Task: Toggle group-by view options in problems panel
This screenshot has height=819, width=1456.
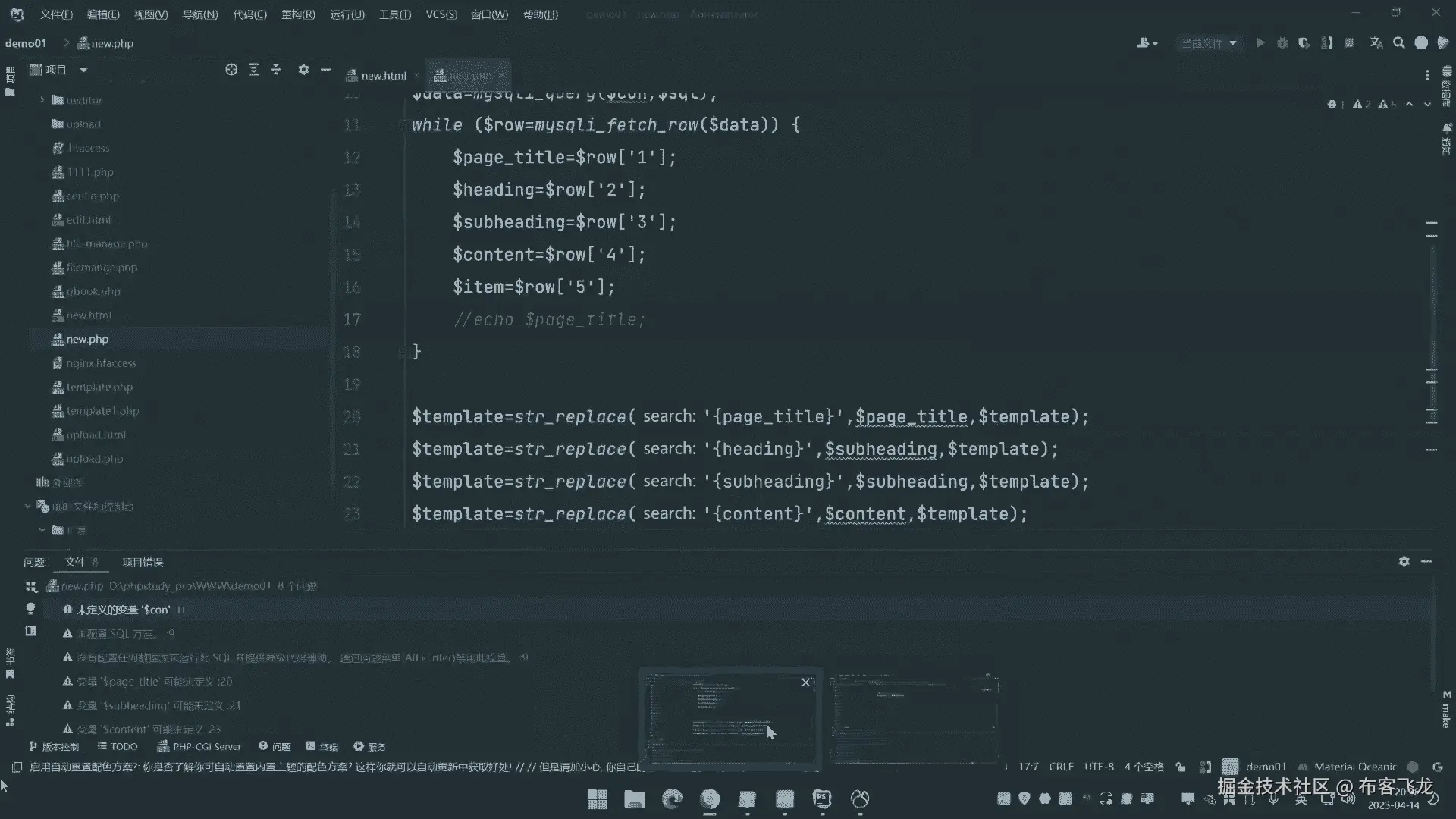Action: point(31,587)
